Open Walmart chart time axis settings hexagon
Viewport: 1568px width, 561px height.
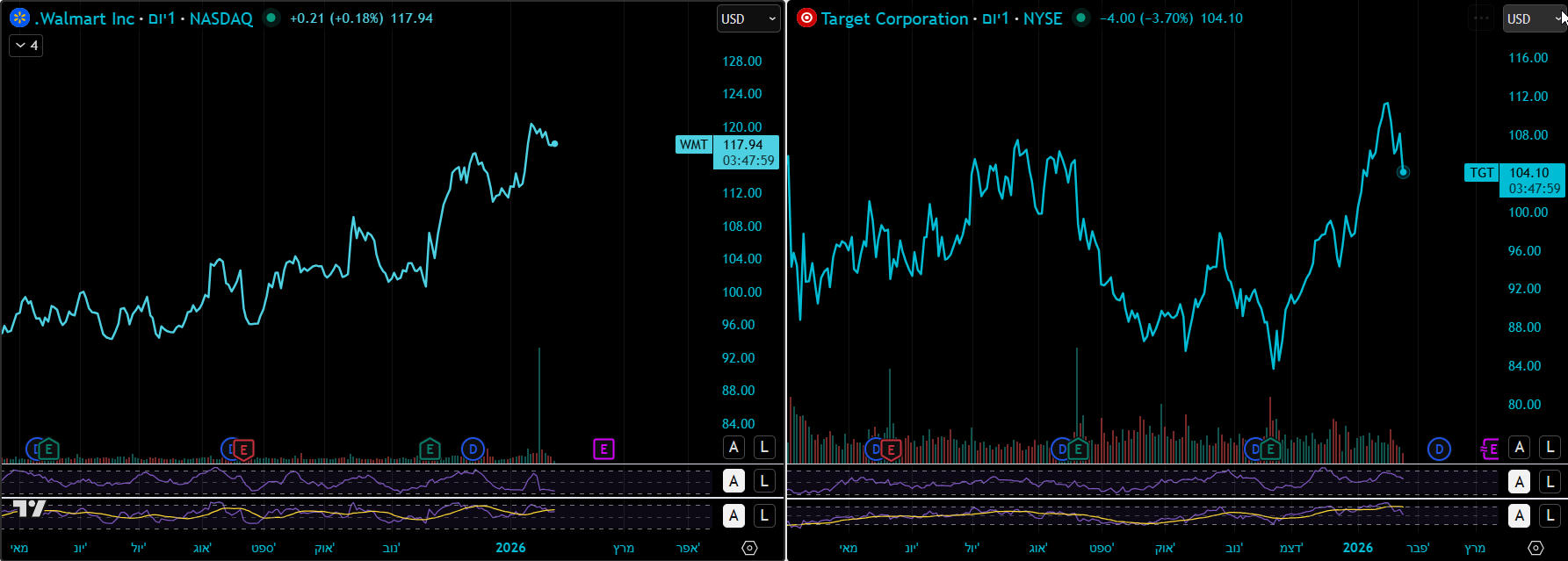pyautogui.click(x=749, y=548)
